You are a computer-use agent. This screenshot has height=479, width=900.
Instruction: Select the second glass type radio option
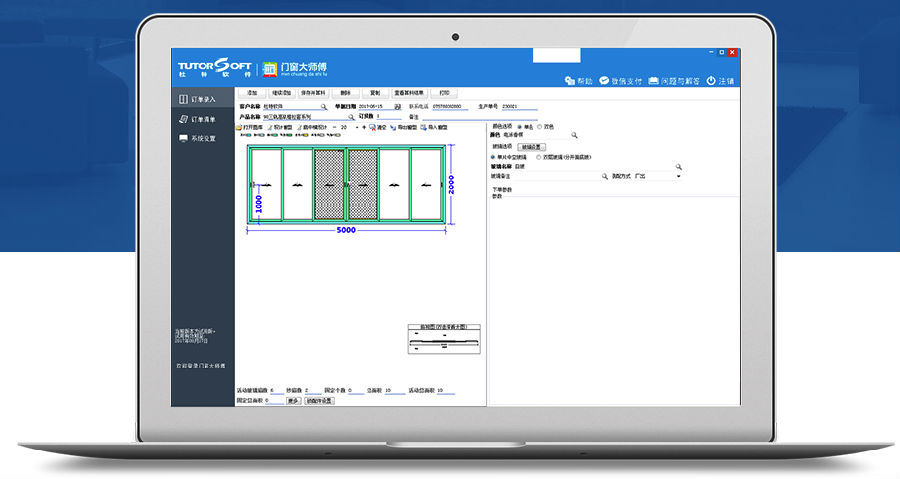click(x=538, y=157)
